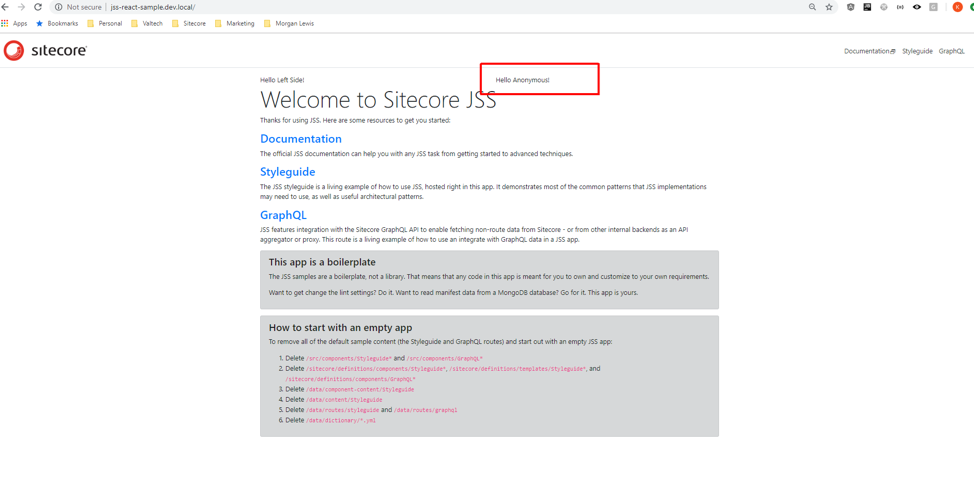
Task: Click the Angular shield extension icon
Action: (x=850, y=7)
